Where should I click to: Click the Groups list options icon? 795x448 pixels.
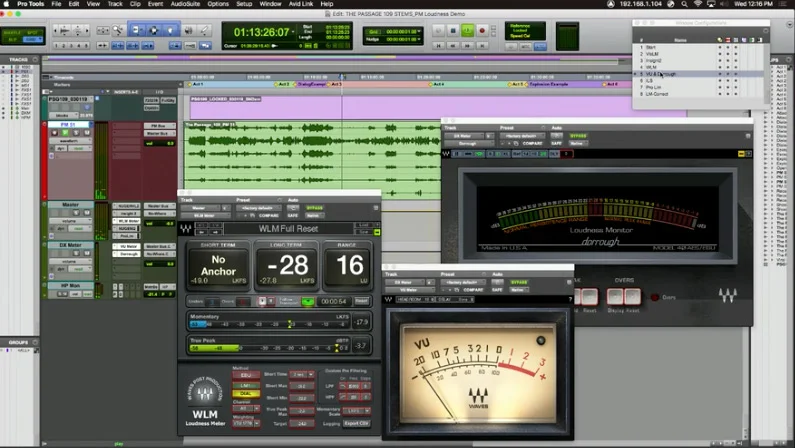click(x=35, y=343)
